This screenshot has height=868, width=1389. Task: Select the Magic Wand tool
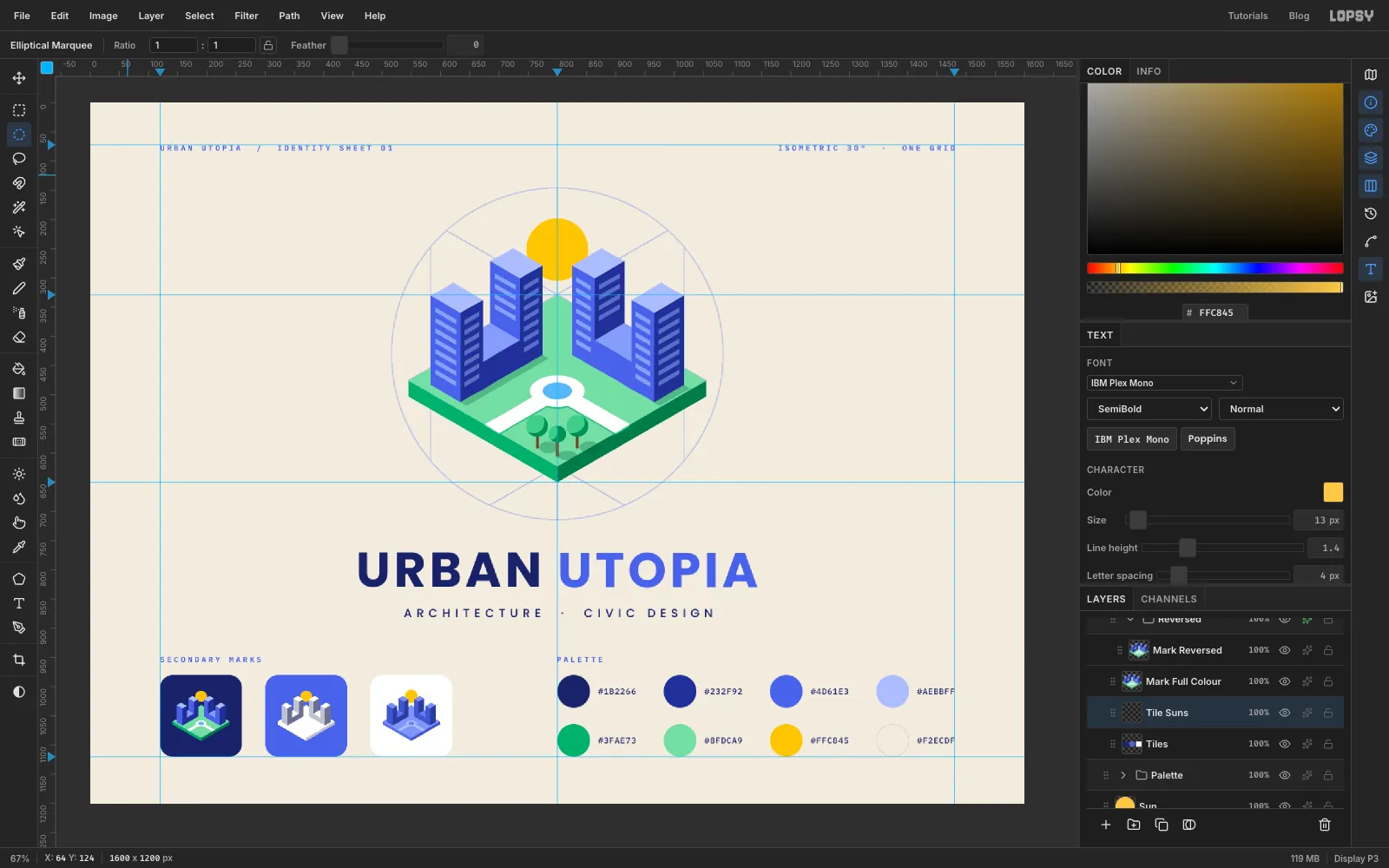click(x=19, y=207)
